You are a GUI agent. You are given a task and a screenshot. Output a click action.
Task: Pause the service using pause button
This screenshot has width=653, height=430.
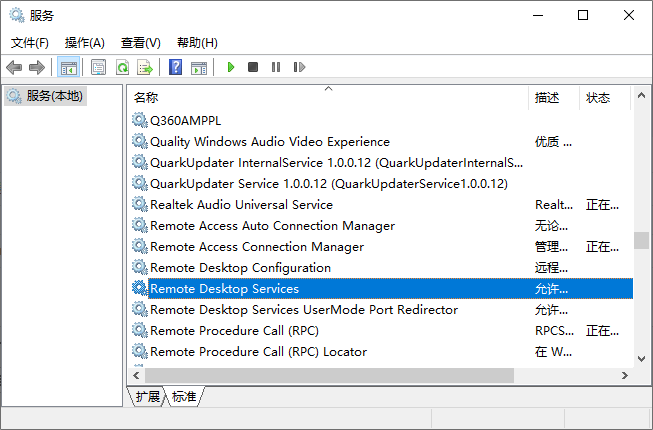(276, 67)
